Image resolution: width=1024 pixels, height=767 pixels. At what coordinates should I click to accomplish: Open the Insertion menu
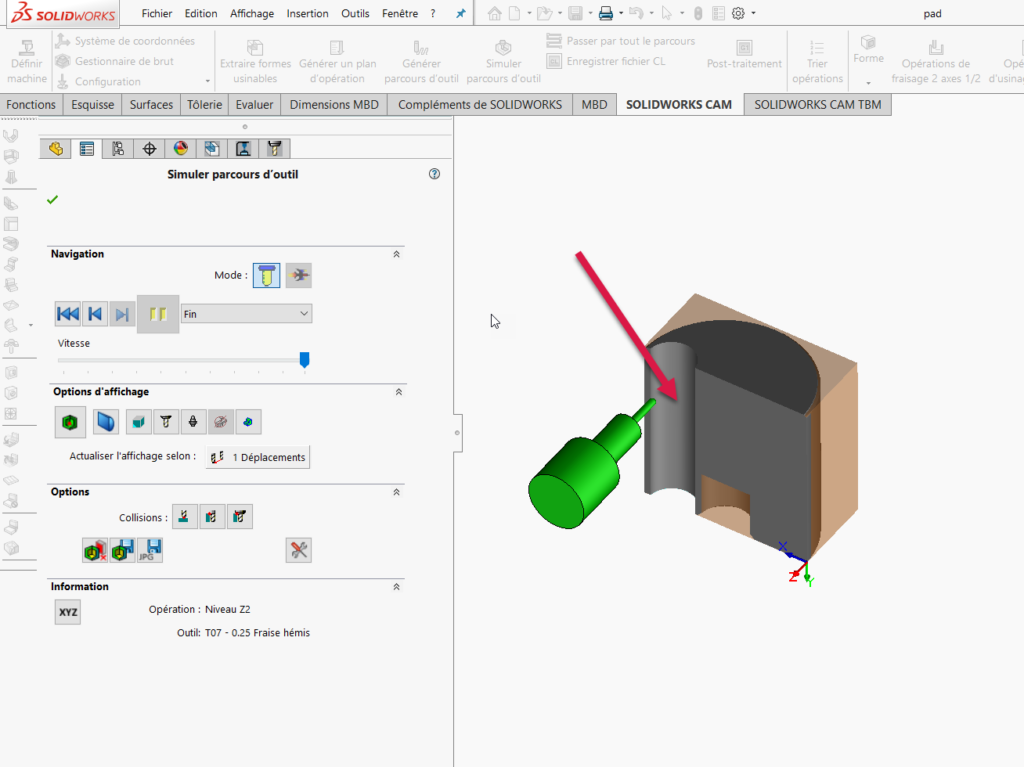point(307,14)
